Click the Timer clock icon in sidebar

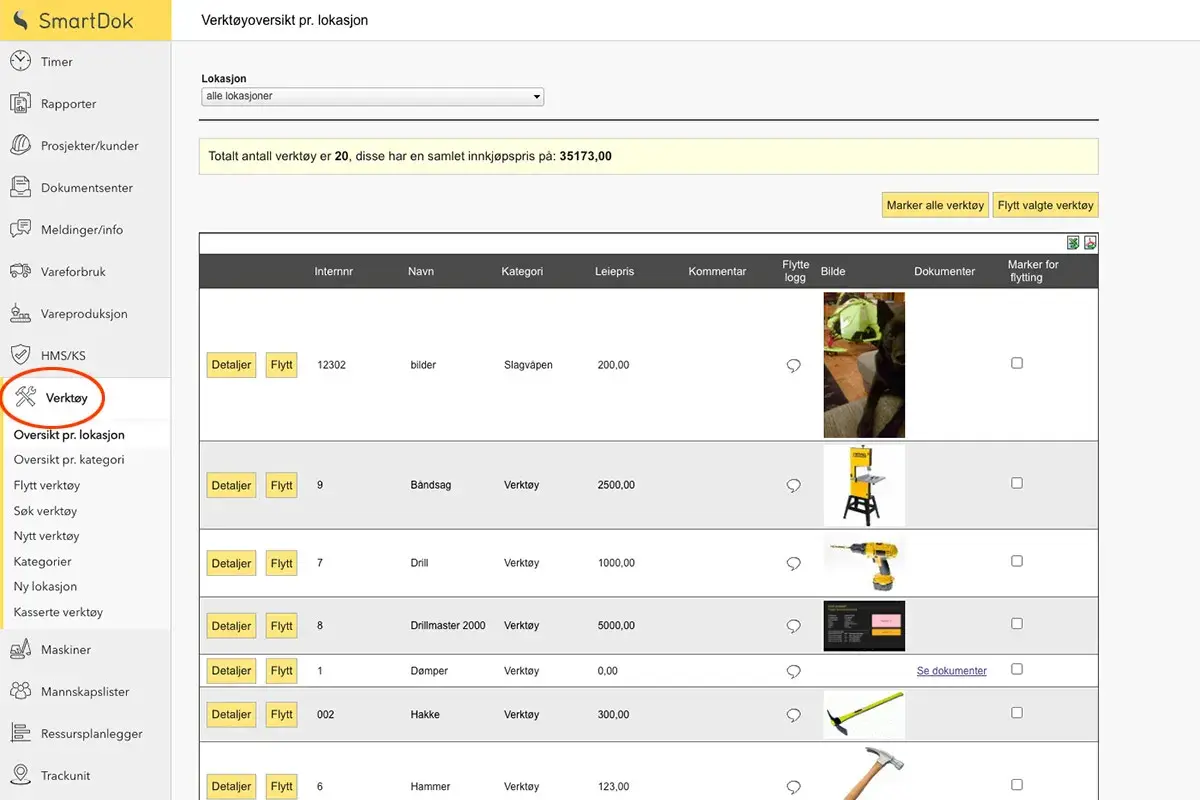click(20, 61)
